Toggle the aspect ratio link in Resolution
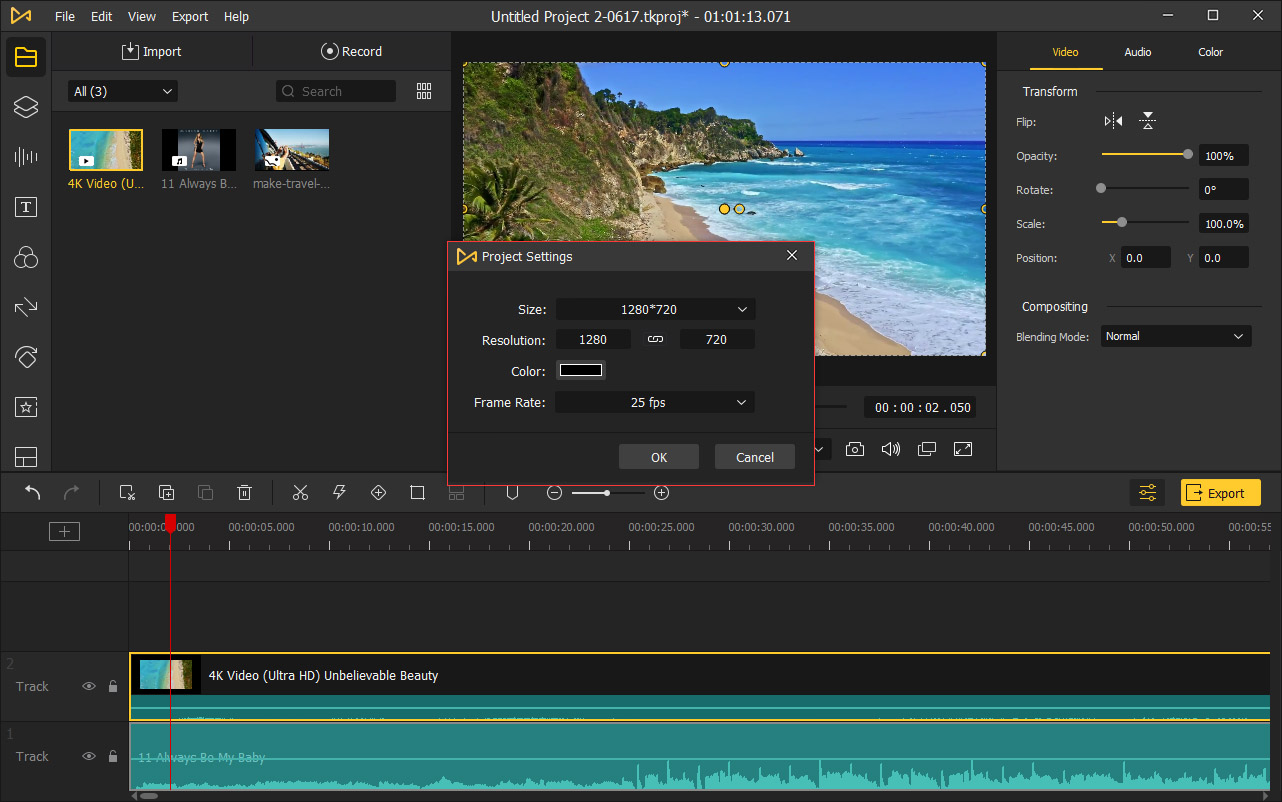Viewport: 1282px width, 802px height. coord(655,340)
